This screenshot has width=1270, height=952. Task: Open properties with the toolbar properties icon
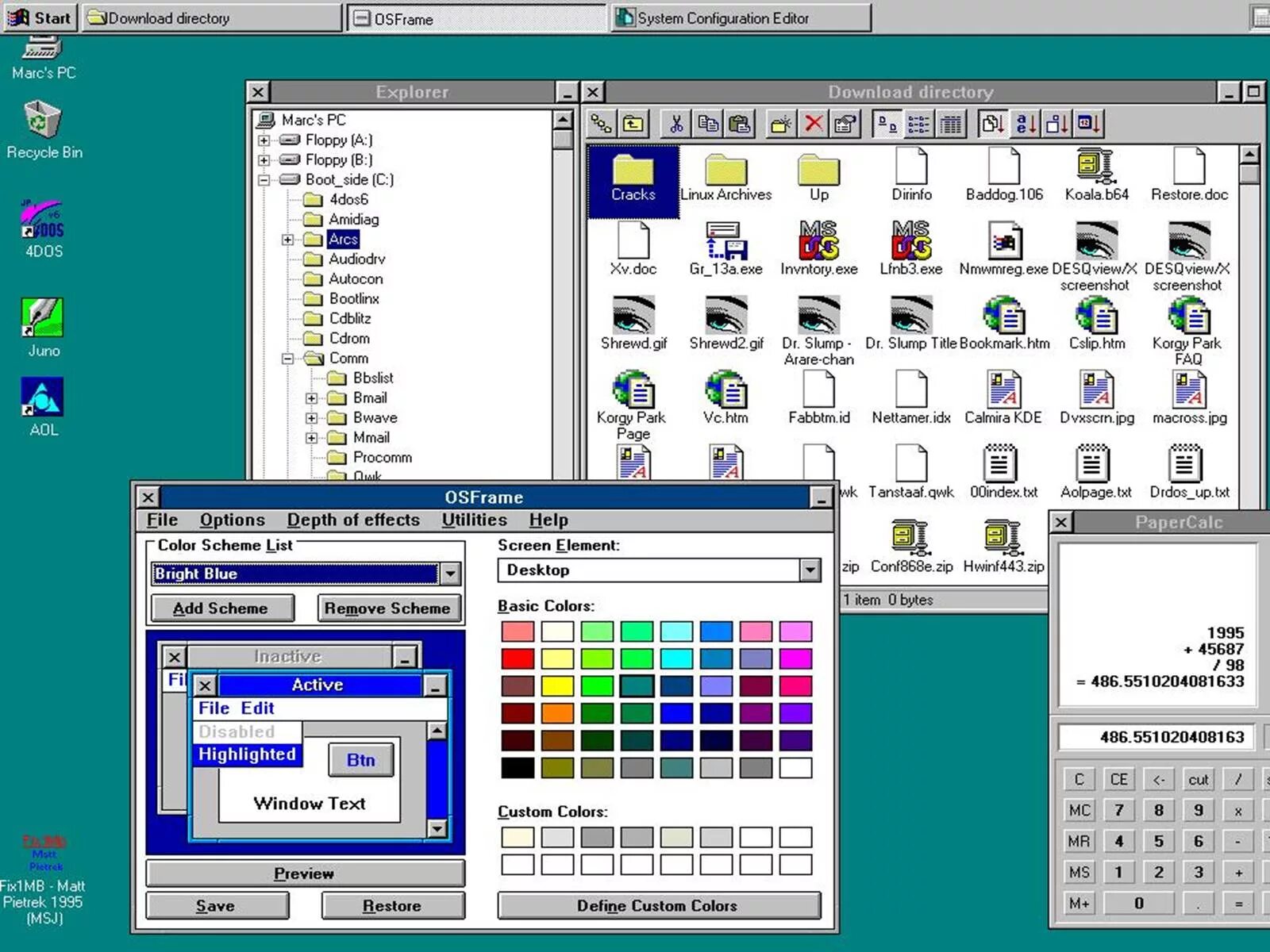(x=844, y=124)
